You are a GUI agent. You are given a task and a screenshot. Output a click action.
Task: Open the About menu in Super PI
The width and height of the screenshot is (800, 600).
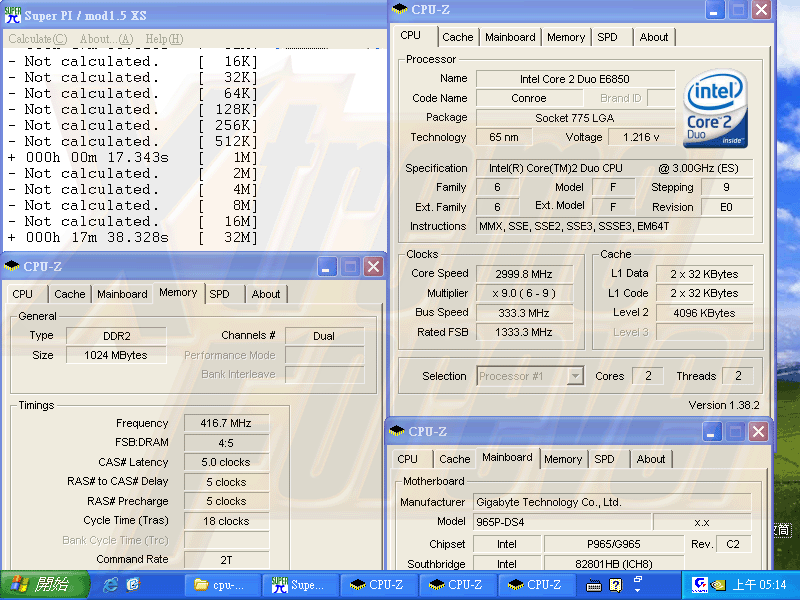pyautogui.click(x=107, y=39)
